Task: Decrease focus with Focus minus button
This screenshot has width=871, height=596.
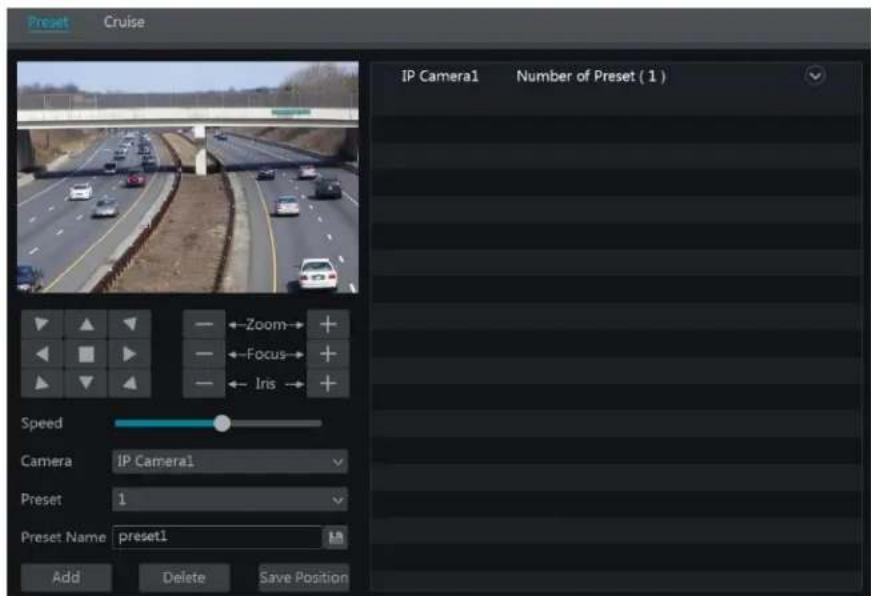Action: click(204, 354)
